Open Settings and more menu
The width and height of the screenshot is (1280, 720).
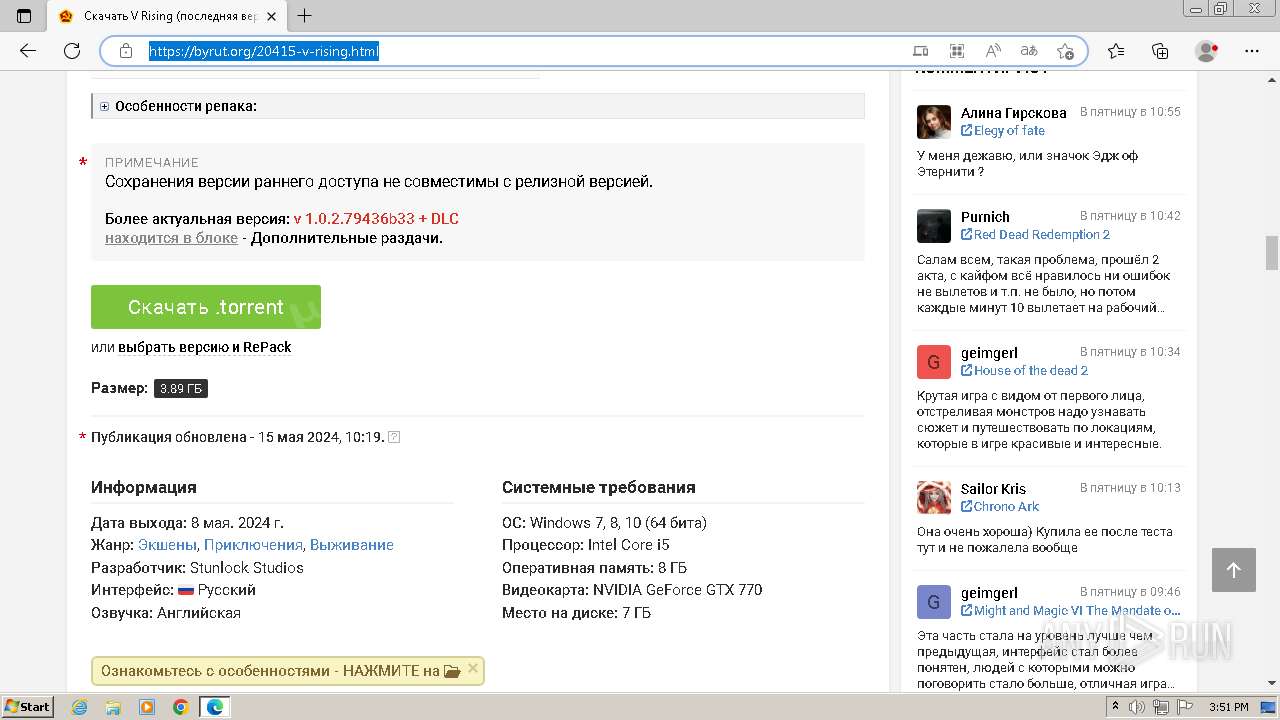click(1252, 51)
